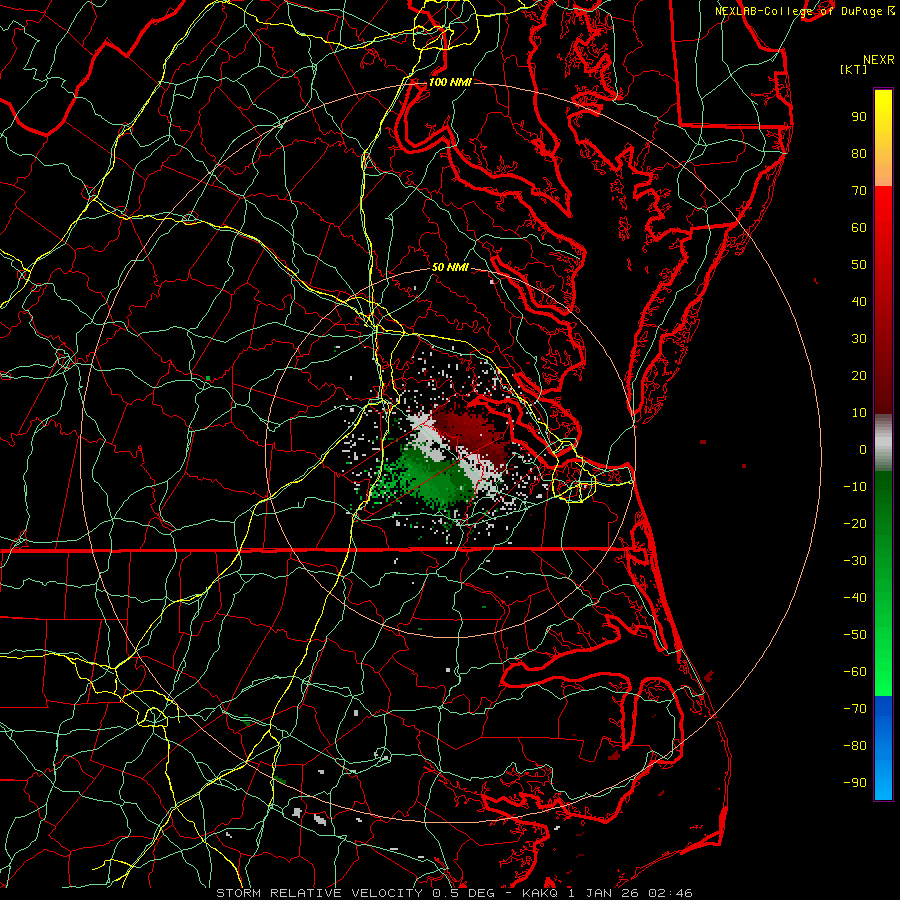Pick the bright green segment of the color bar
Screen dimensions: 900x900
pos(883,660)
